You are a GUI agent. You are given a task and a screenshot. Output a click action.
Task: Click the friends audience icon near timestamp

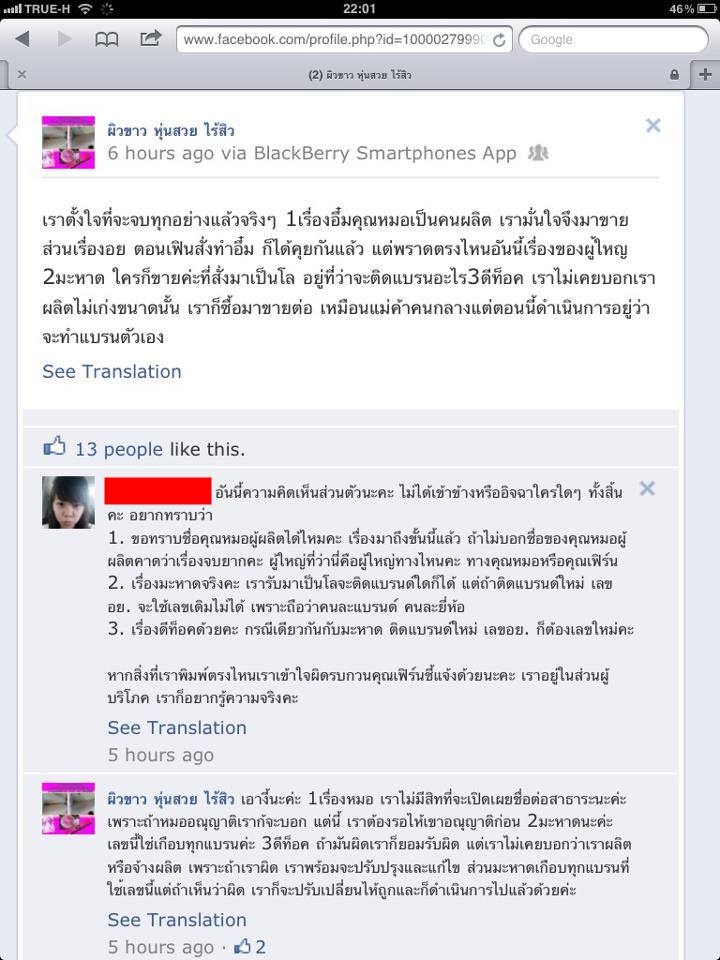pos(538,152)
